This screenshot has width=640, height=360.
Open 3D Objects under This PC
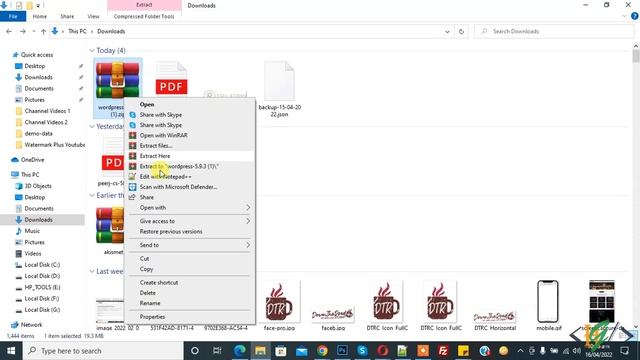[x=38, y=186]
